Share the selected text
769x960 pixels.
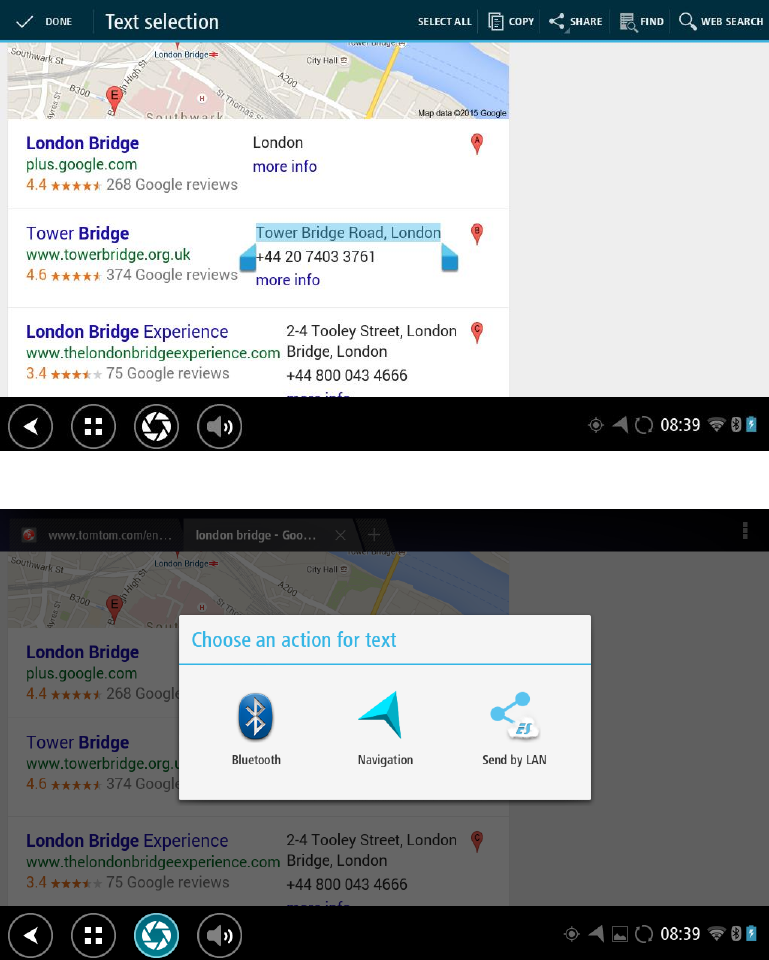click(x=576, y=21)
